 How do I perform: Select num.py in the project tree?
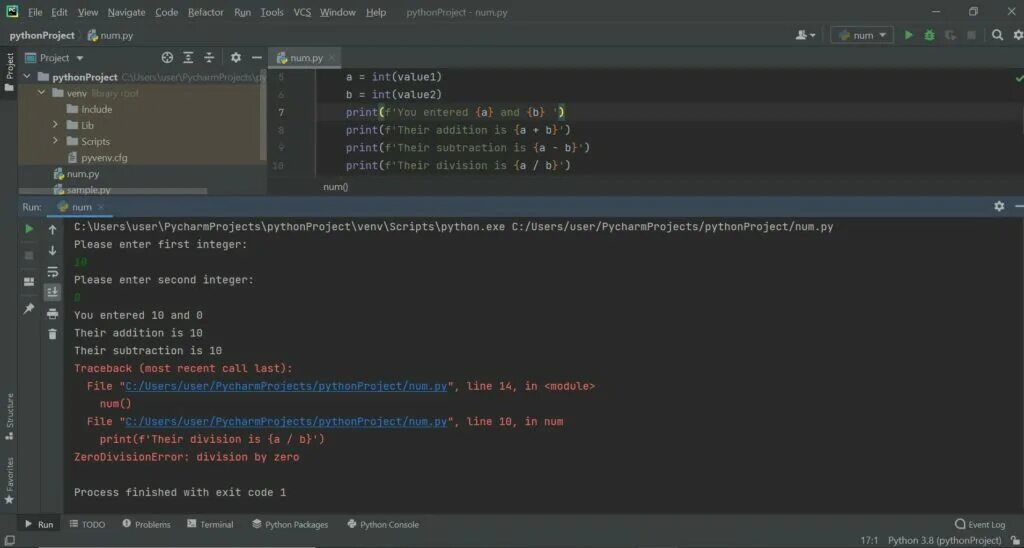coord(76,174)
